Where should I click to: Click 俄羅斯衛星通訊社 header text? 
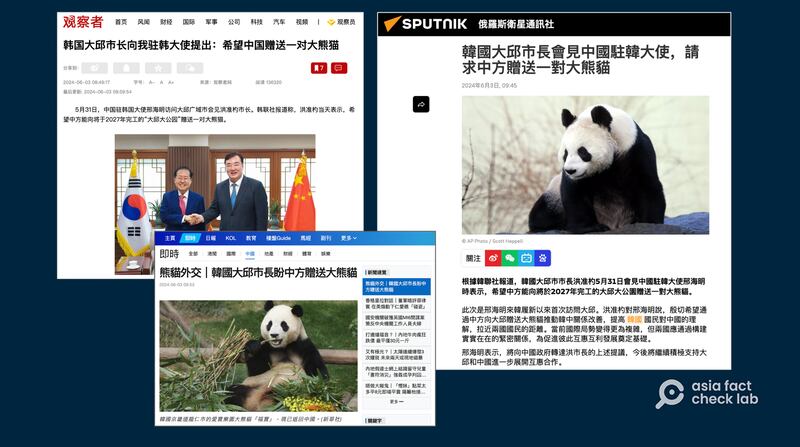[x=516, y=24]
